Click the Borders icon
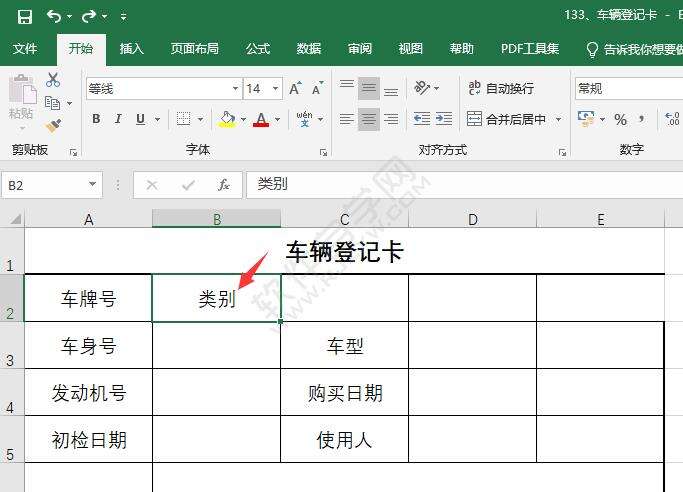 183,119
